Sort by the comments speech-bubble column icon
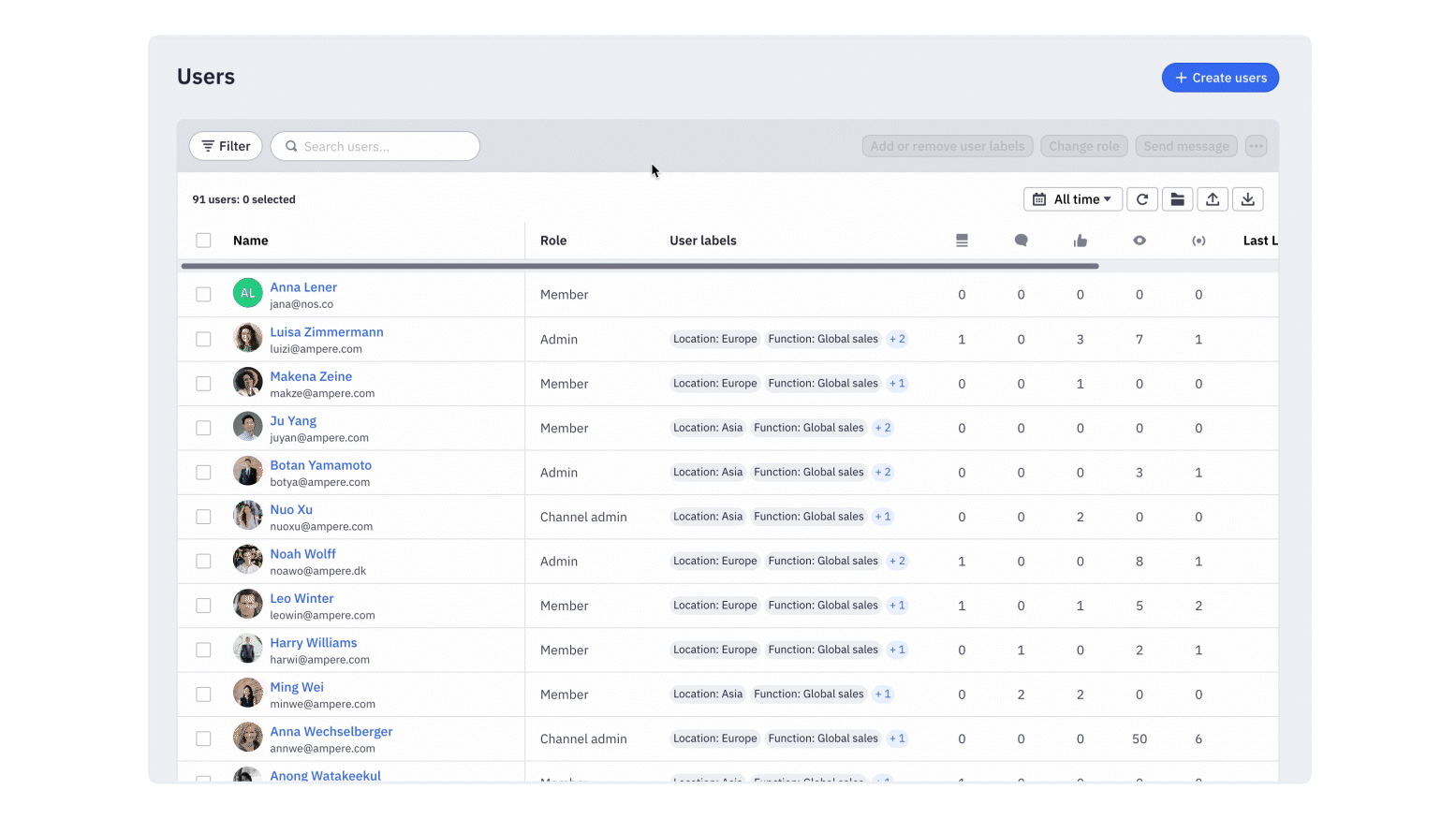The height and width of the screenshot is (819, 1456). (x=1021, y=240)
